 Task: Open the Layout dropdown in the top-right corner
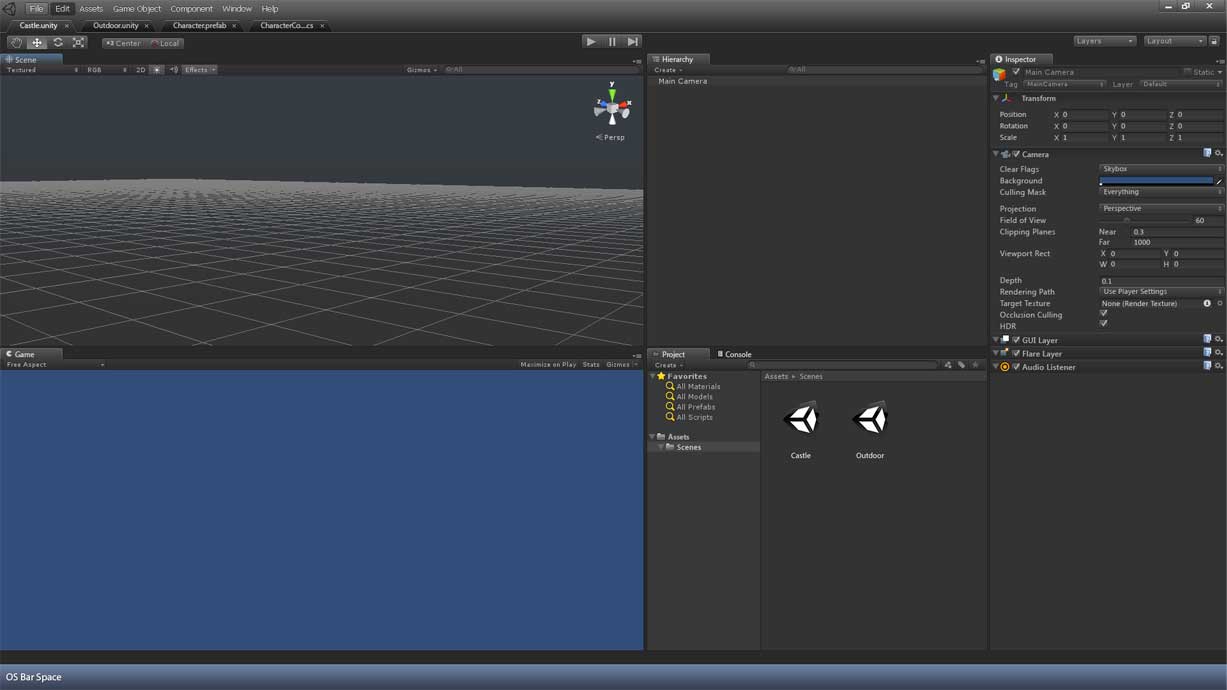(x=1173, y=40)
